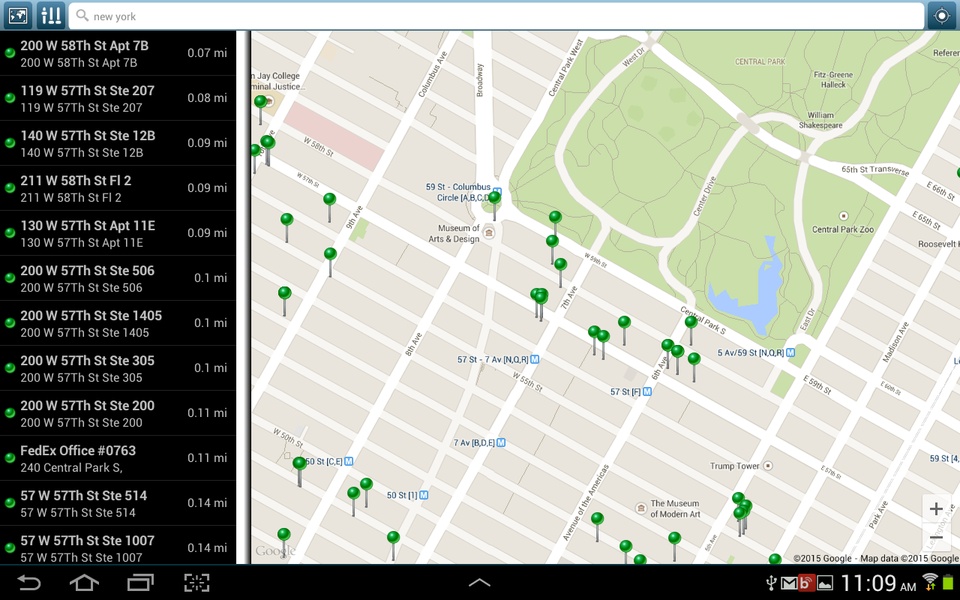Tap the search magnifier icon
Image resolution: width=960 pixels, height=600 pixels.
(x=82, y=16)
